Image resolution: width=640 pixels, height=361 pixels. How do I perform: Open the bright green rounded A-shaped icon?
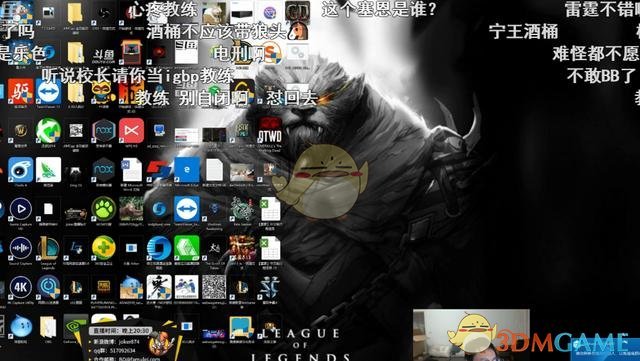point(187,248)
